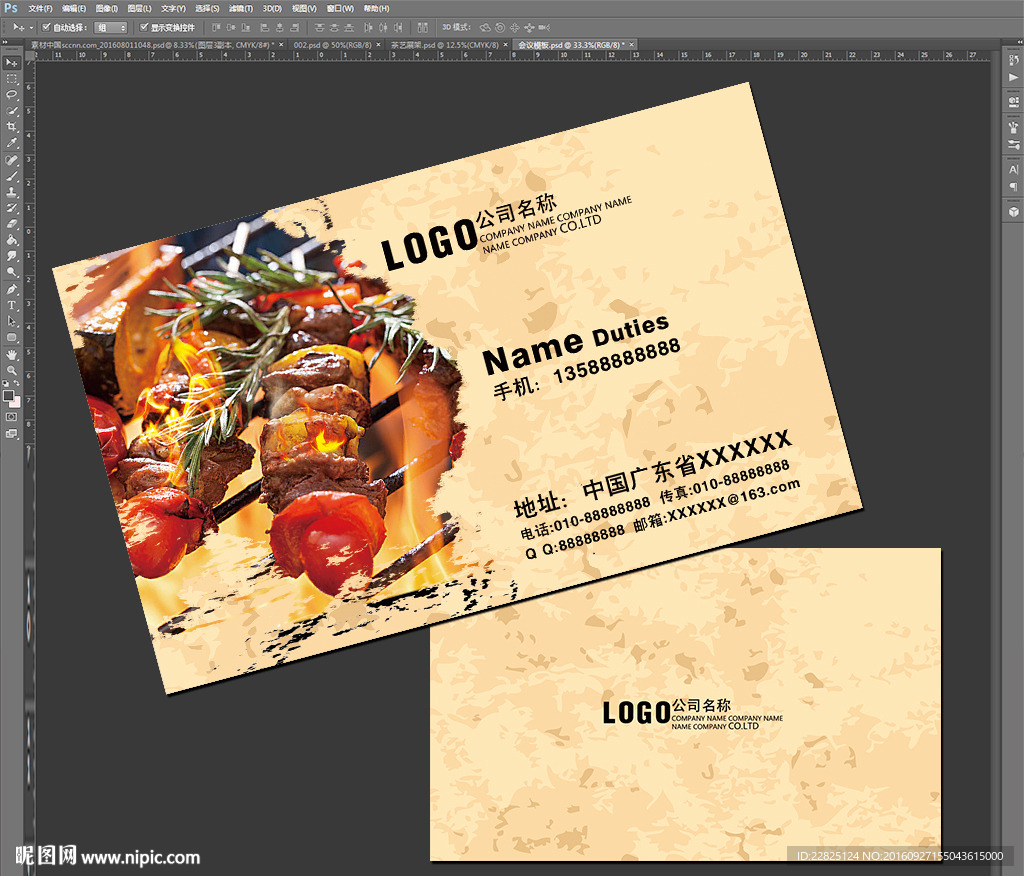Image resolution: width=1024 pixels, height=876 pixels.
Task: Open the 滤镜(T) menu
Action: click(x=240, y=8)
